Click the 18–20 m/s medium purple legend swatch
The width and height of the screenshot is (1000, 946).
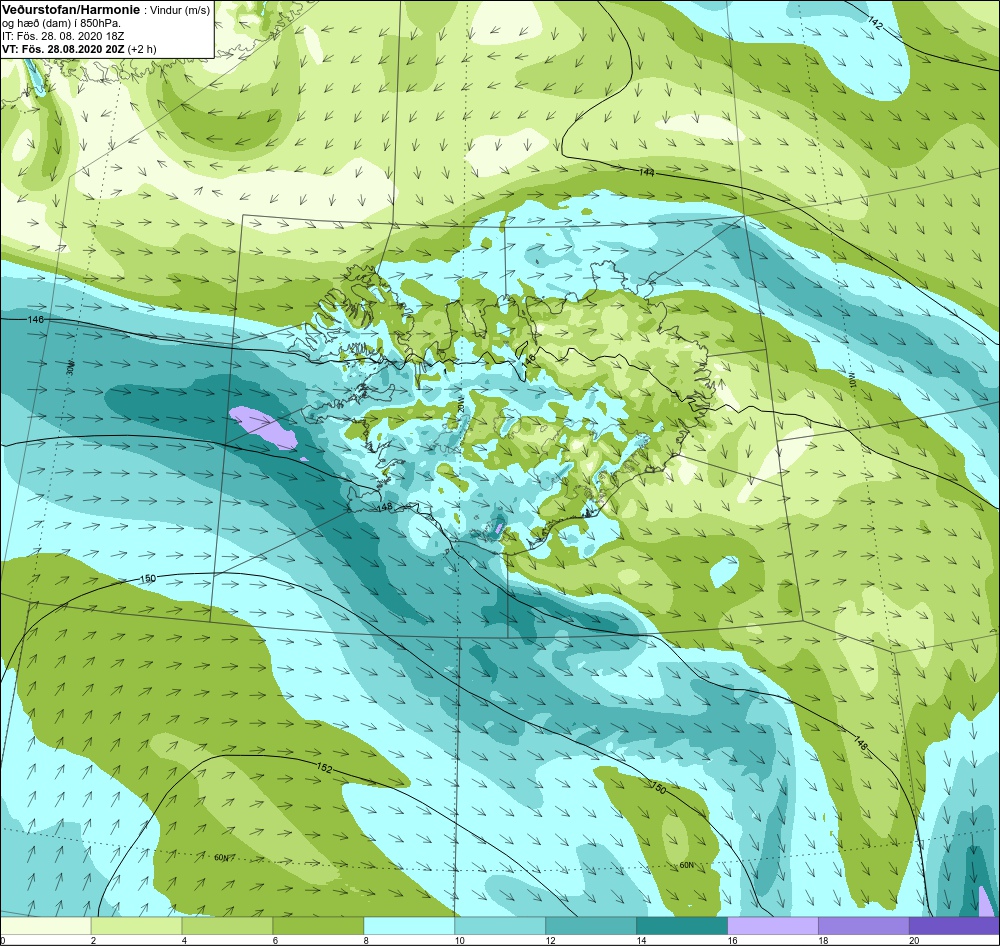click(x=864, y=926)
